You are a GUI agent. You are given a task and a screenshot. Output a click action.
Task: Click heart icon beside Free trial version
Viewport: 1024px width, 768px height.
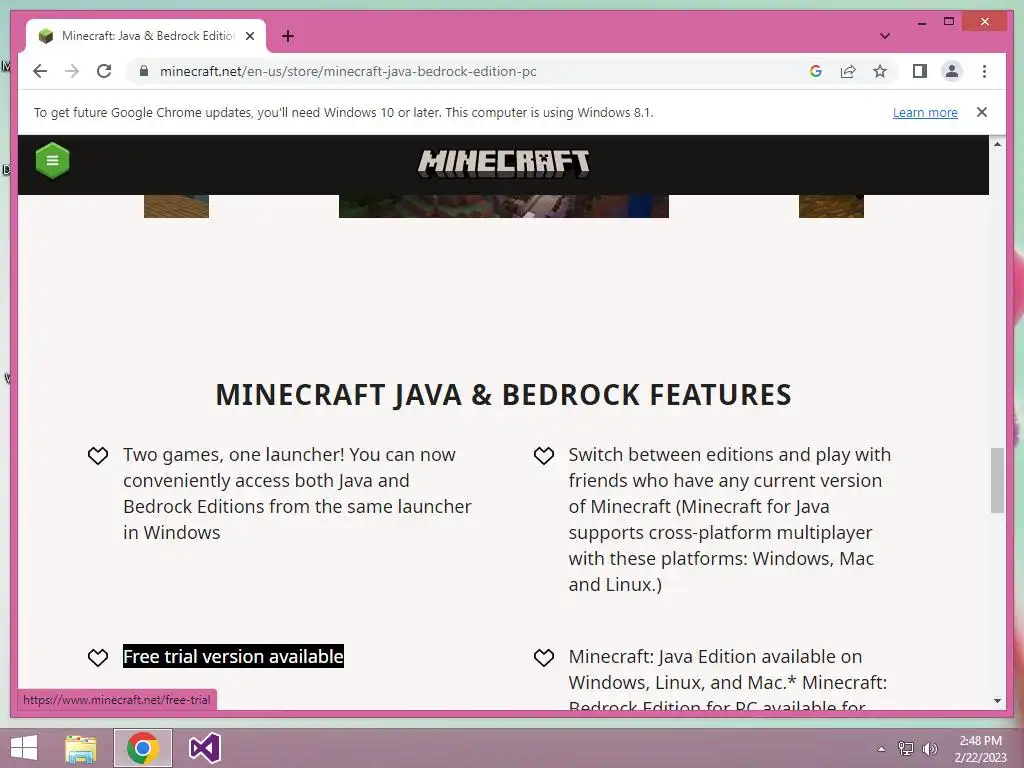(x=98, y=657)
